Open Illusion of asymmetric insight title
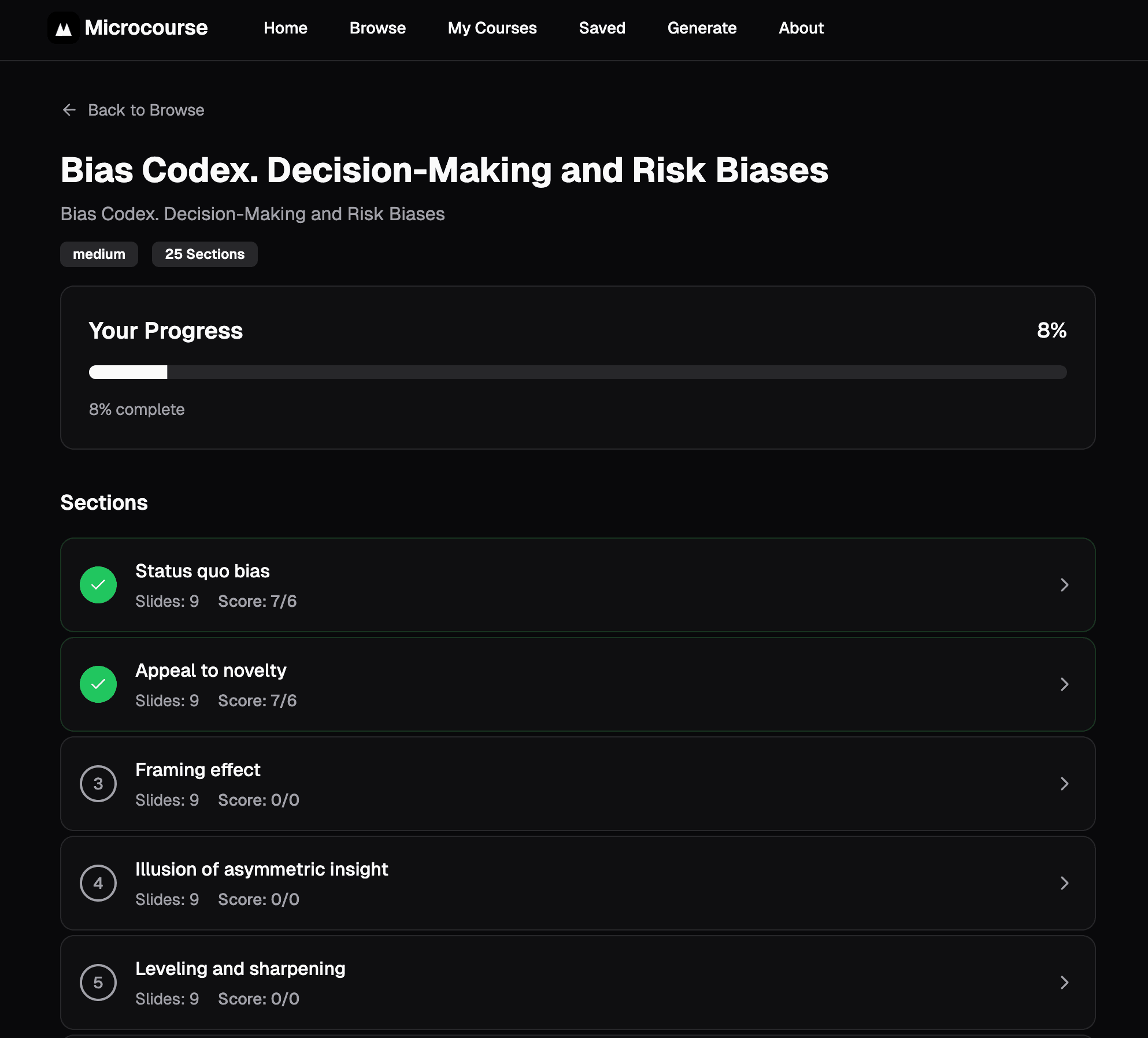Viewport: 1148px width, 1038px height. click(x=262, y=869)
